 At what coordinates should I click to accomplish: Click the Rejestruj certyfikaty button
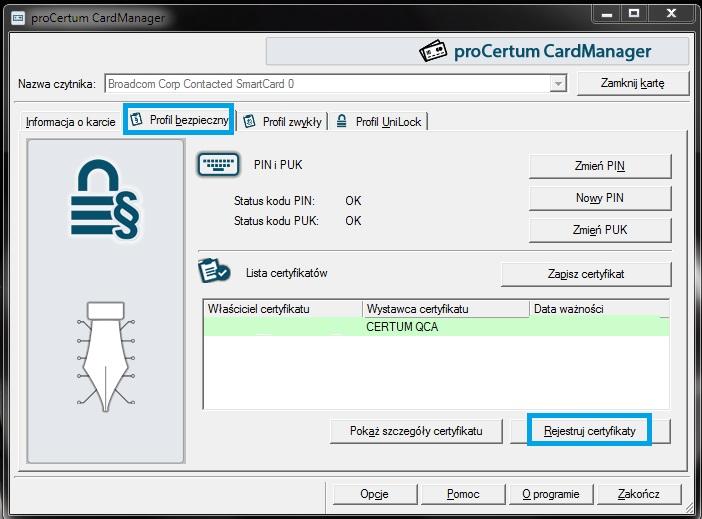[x=590, y=431]
